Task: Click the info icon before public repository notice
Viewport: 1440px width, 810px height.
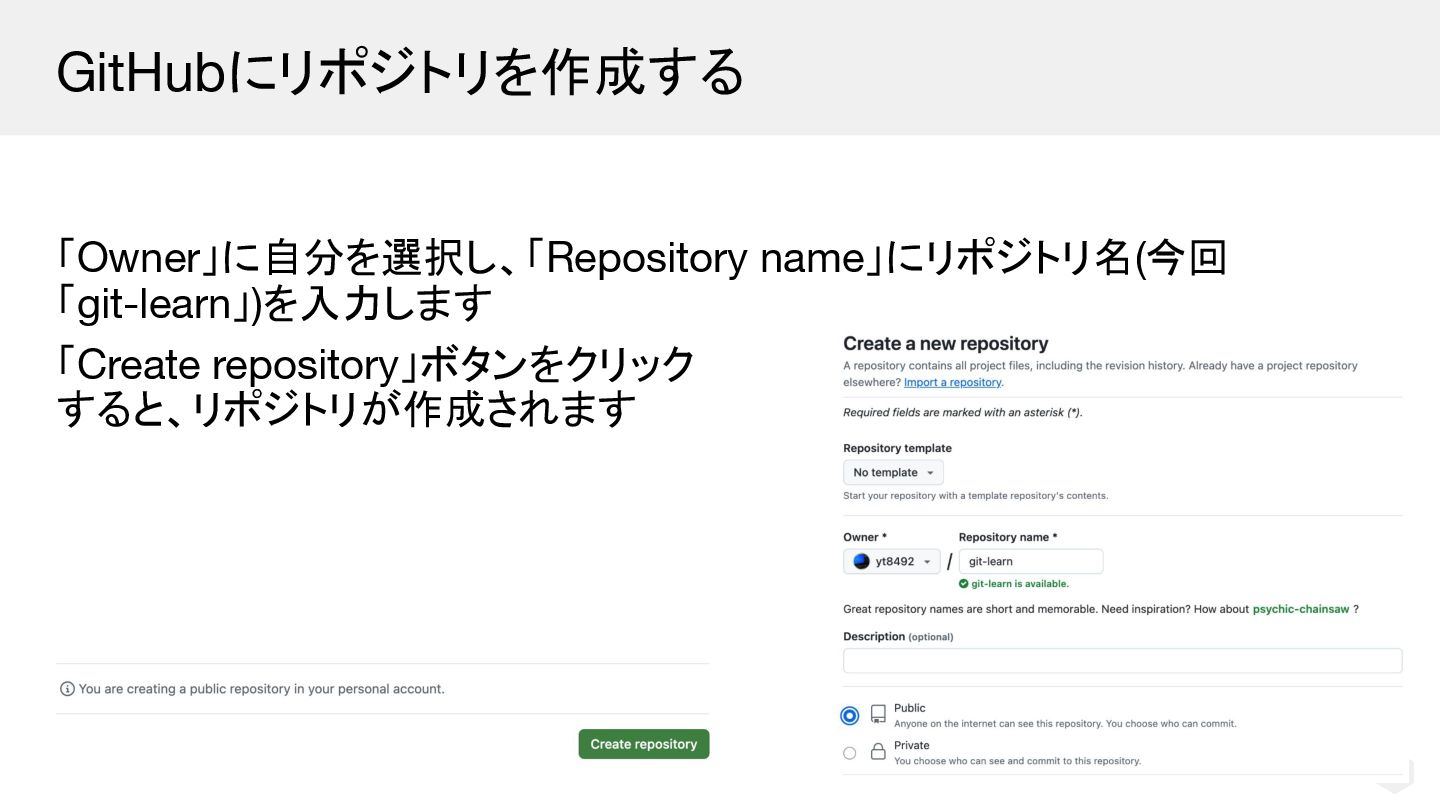Action: point(67,689)
